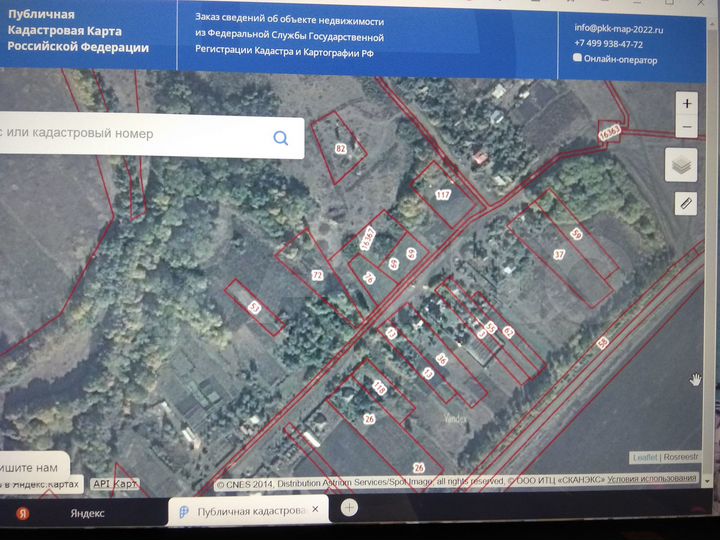
Task: Select land parcel labeled 117
Action: coord(443,195)
